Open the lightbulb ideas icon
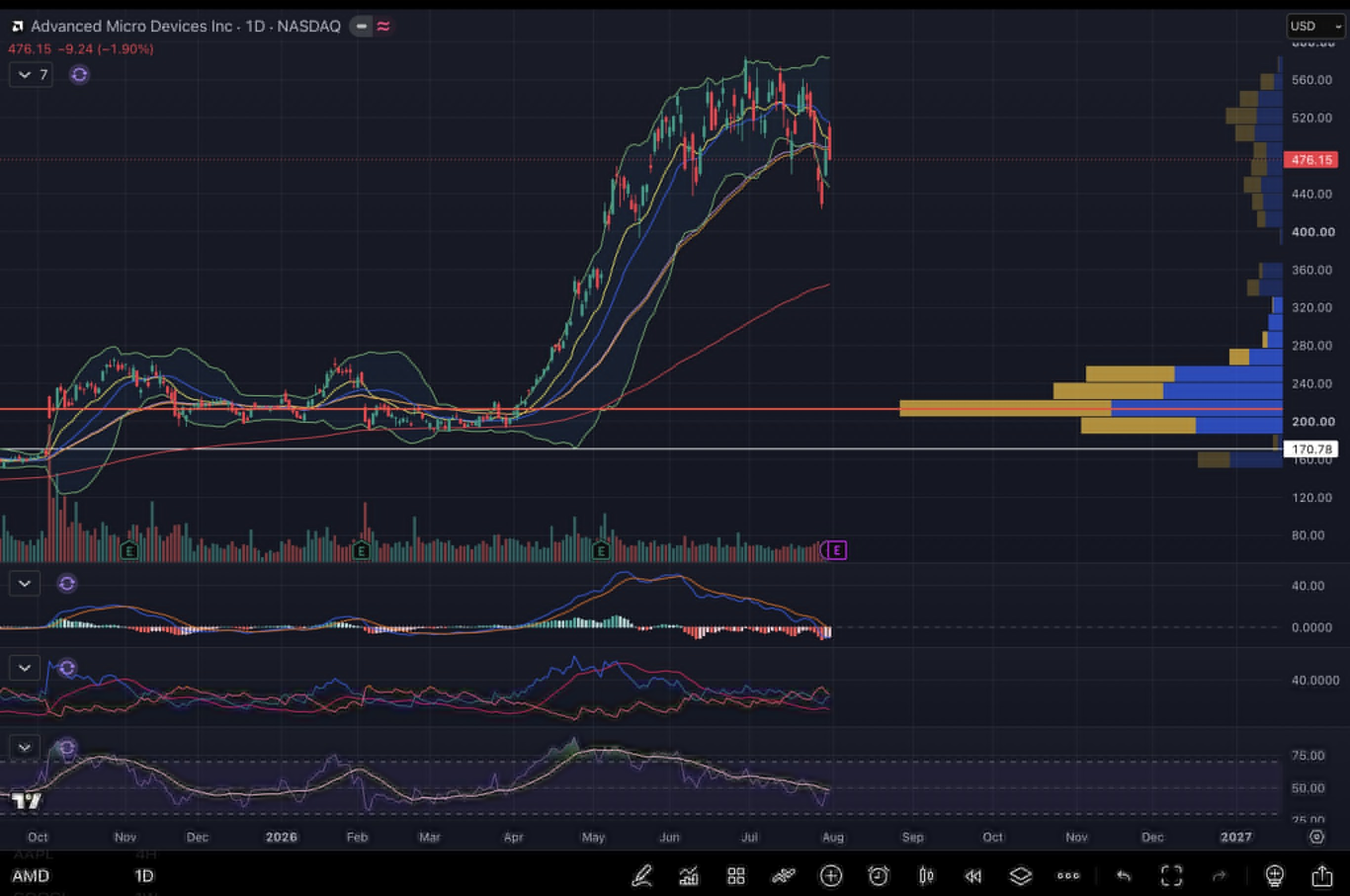 click(x=1275, y=875)
